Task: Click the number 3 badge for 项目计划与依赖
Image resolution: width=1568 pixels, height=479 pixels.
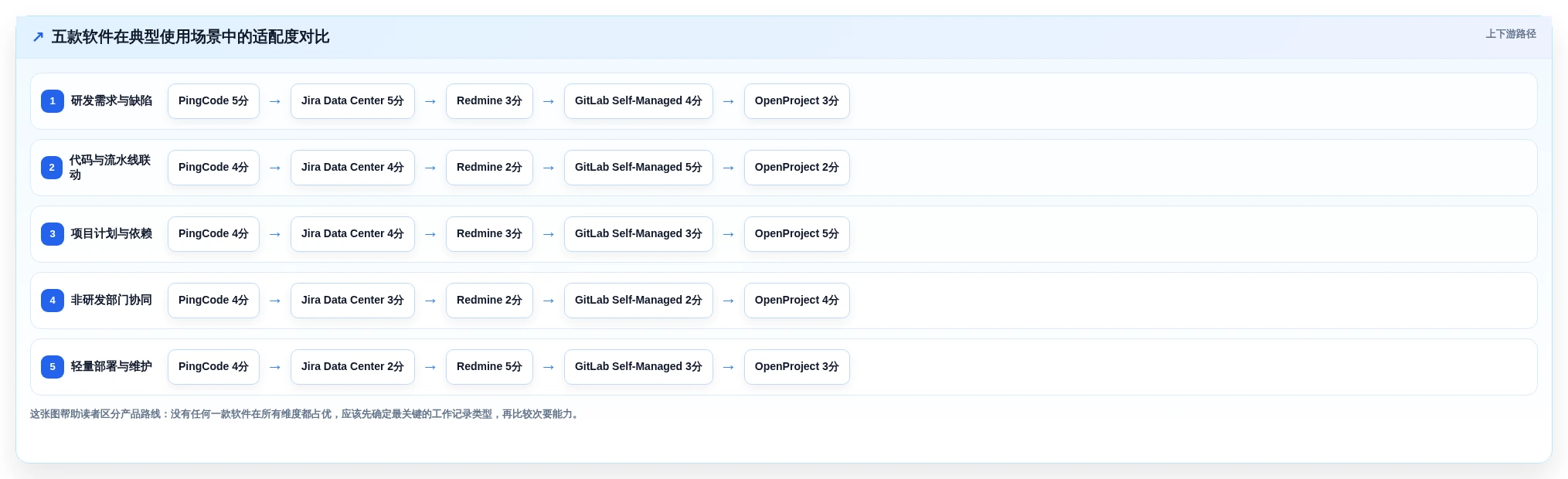Action: tap(53, 234)
